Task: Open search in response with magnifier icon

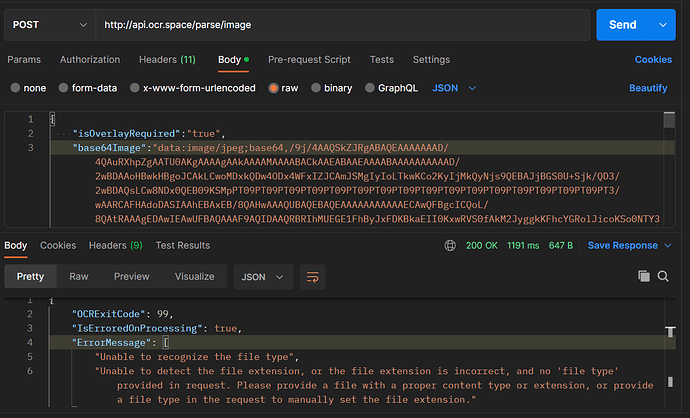Action: [x=663, y=276]
